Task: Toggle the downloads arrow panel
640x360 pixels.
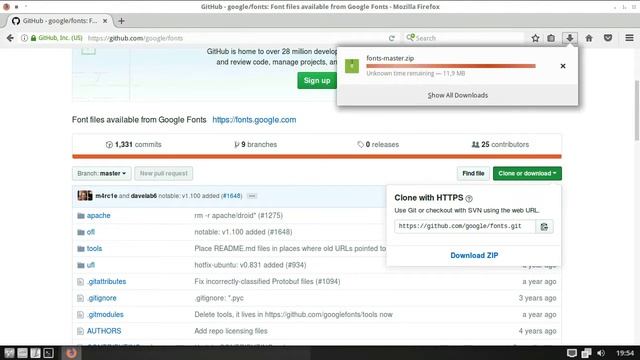Action: (569, 38)
